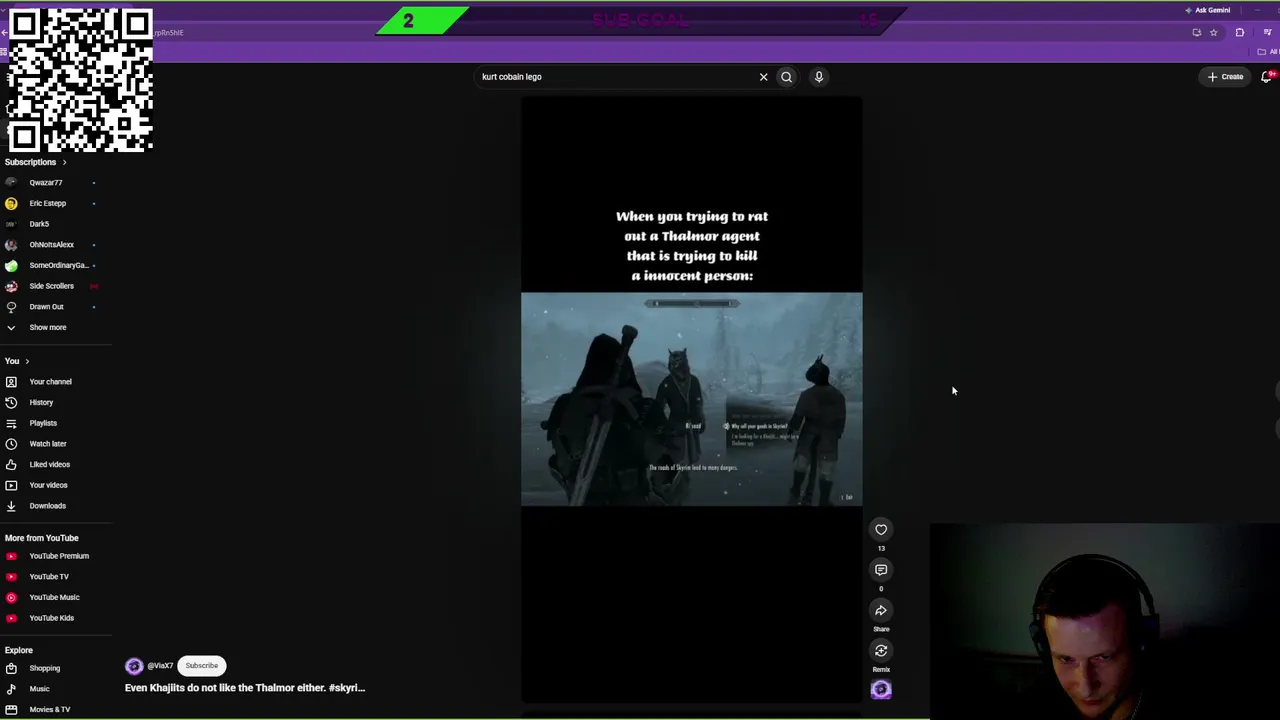The image size is (1280, 720).
Task: Click the Short title 'Even Khajiits do not like...'
Action: (x=245, y=688)
